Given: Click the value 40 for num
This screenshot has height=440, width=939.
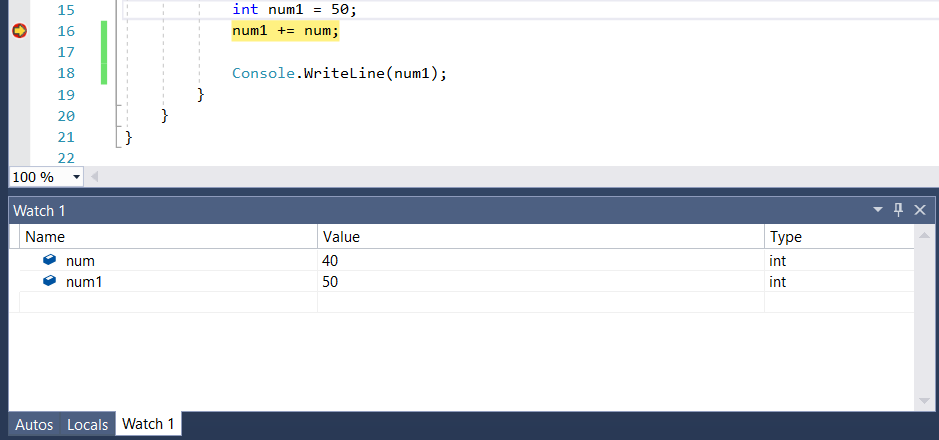Looking at the screenshot, I should coord(331,261).
